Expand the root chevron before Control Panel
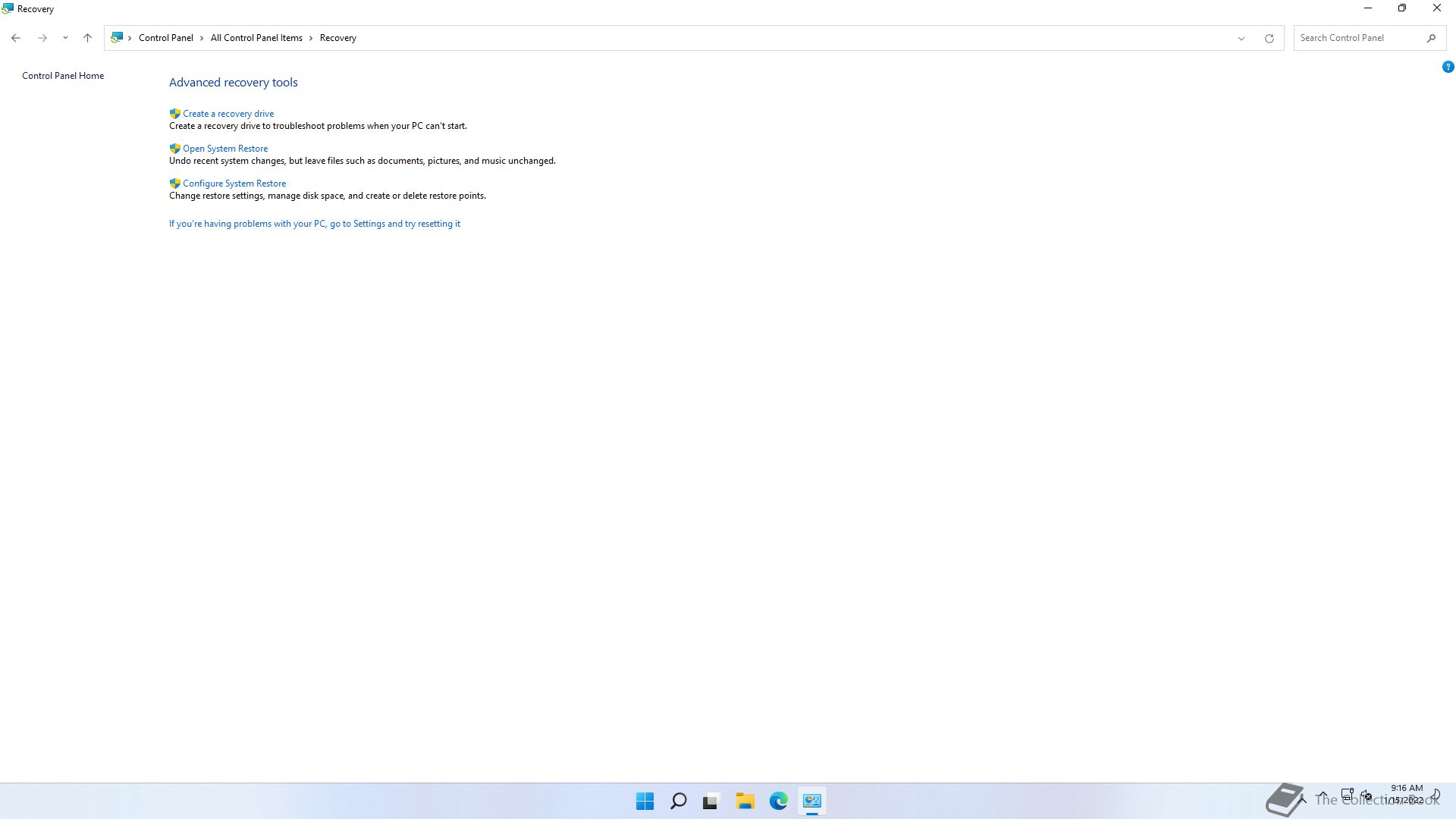Image resolution: width=1456 pixels, height=819 pixels. [x=130, y=38]
